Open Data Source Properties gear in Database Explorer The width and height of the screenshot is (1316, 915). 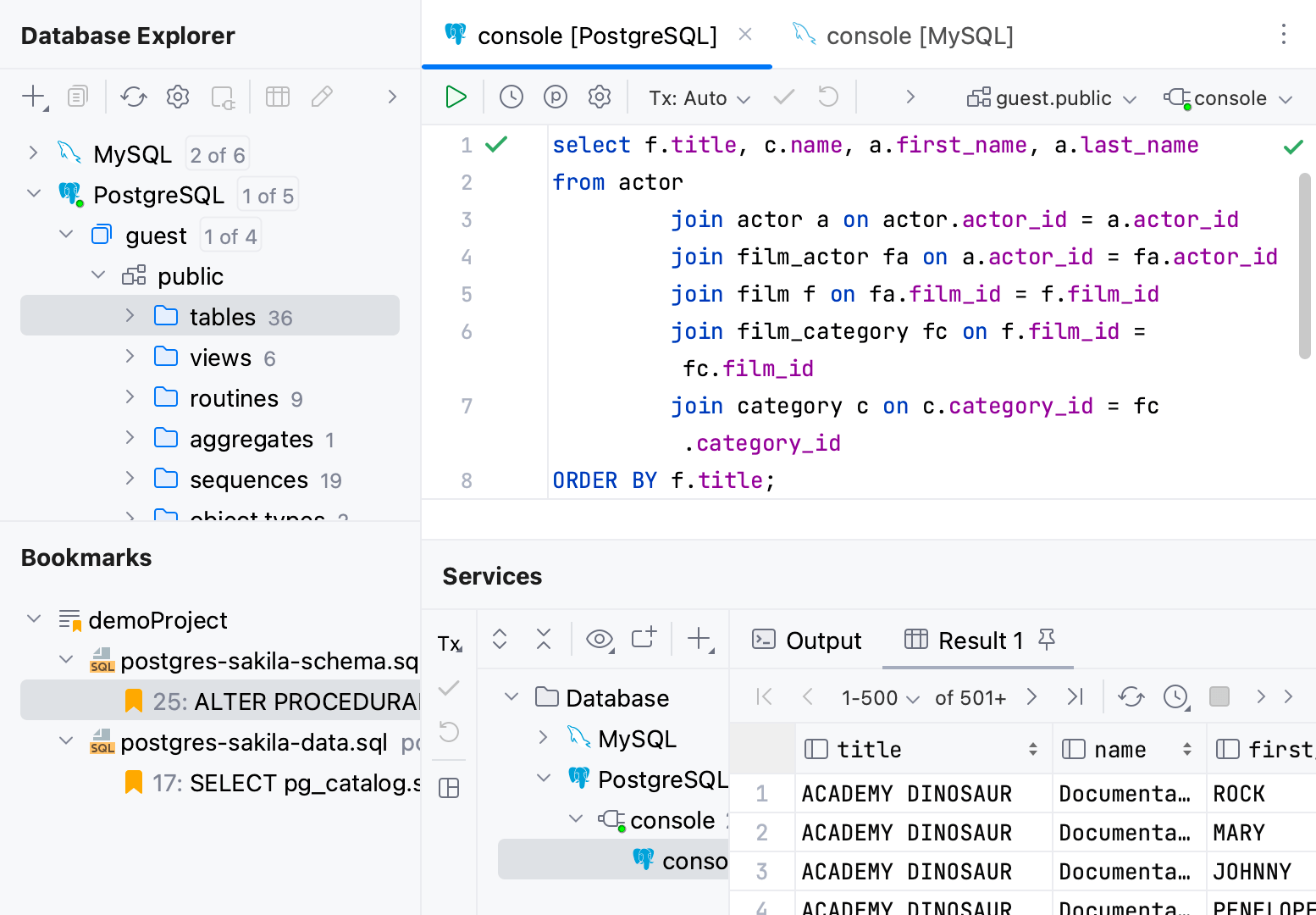click(x=178, y=97)
